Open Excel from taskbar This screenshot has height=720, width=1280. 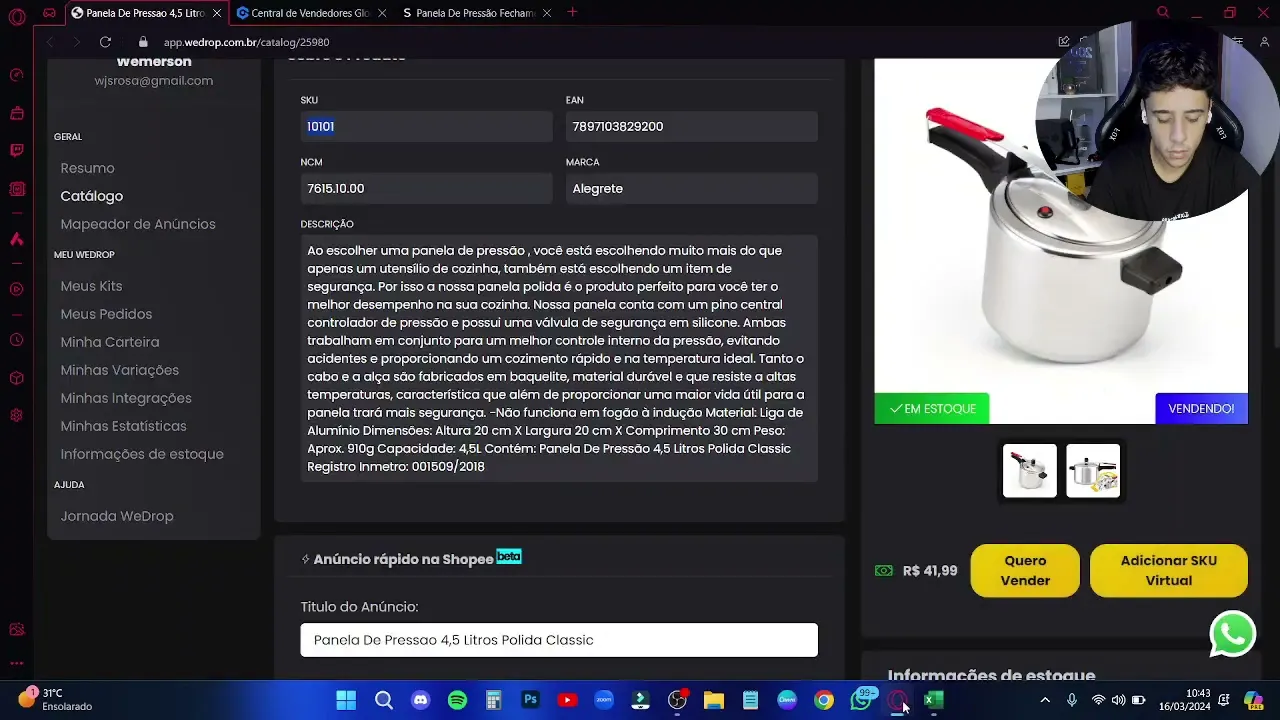coord(934,700)
